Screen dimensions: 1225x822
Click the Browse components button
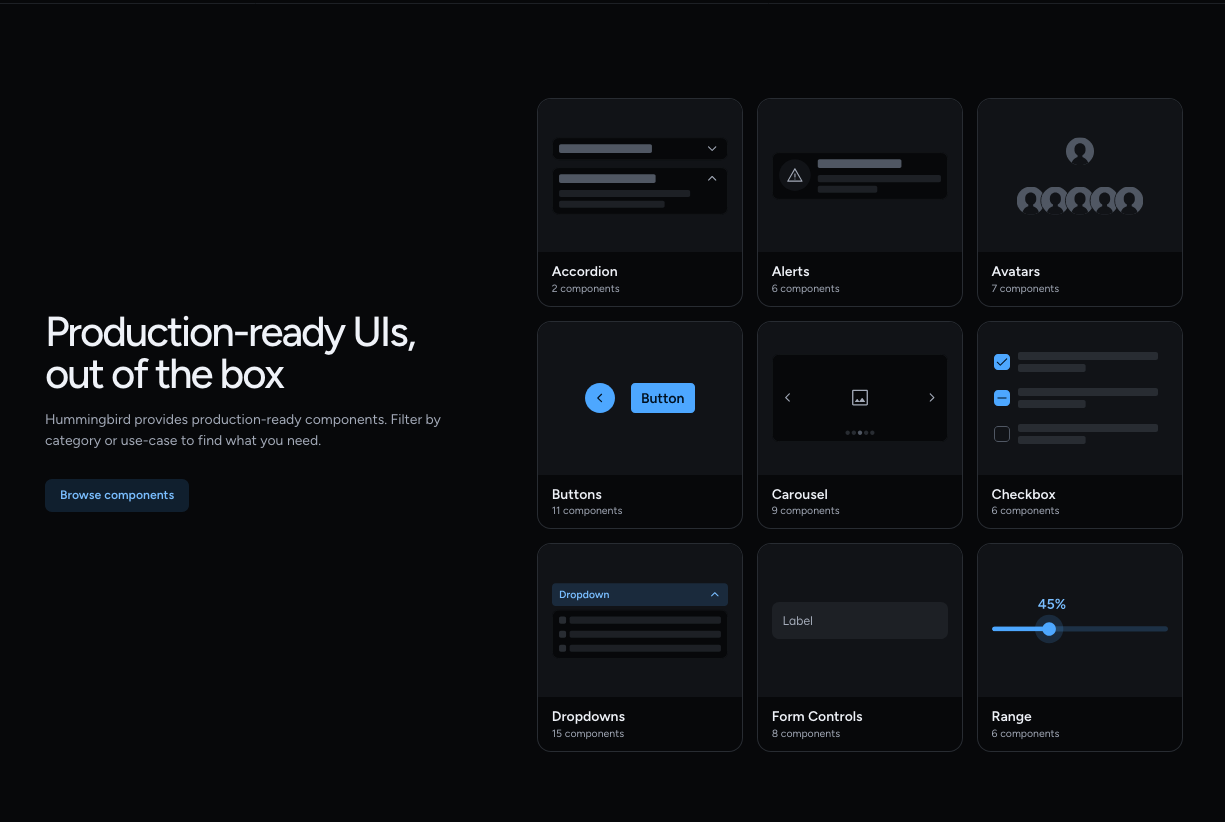point(116,495)
